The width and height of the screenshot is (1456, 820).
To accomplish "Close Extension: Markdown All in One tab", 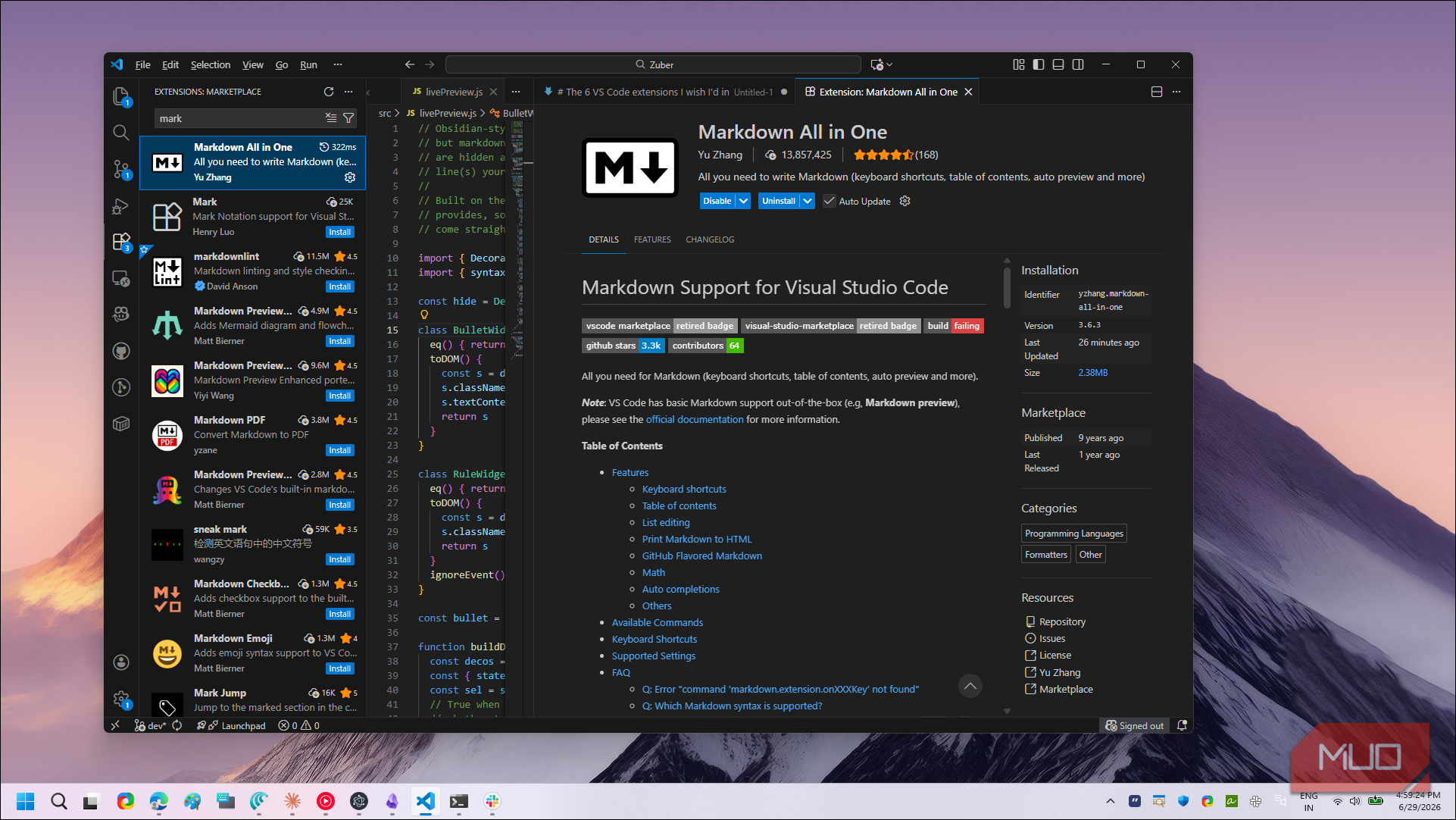I will click(968, 92).
